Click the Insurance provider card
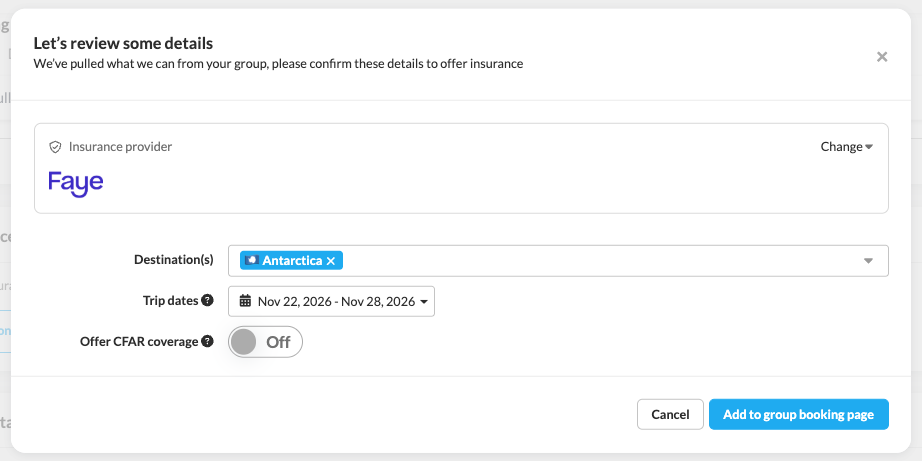 pyautogui.click(x=461, y=168)
